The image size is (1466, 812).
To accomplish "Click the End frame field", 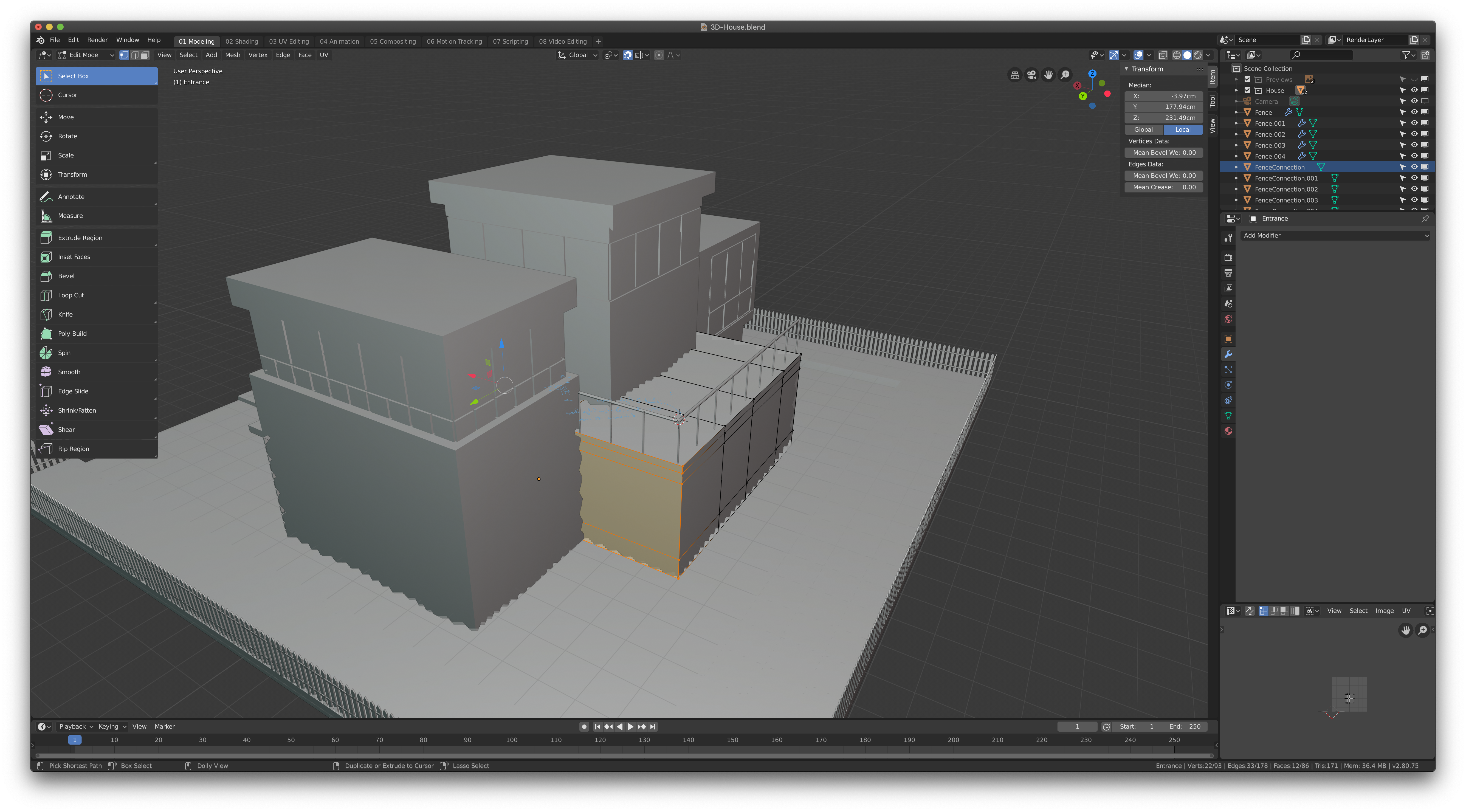I will (x=1184, y=726).
